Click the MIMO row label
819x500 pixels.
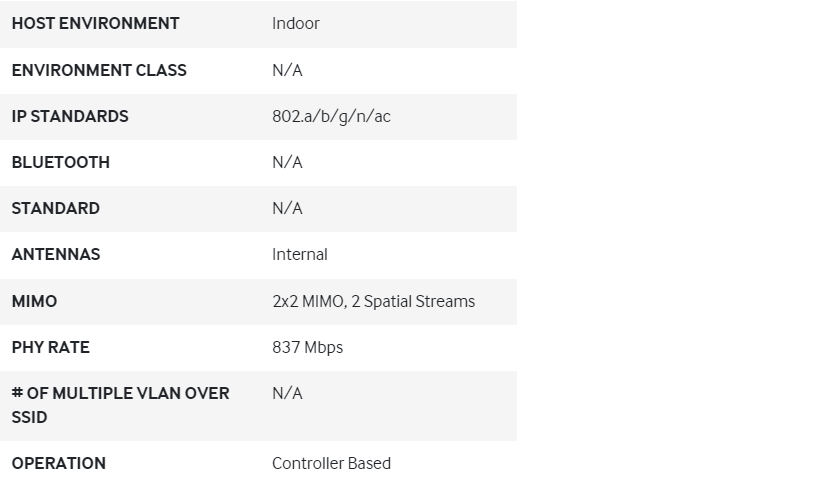coord(34,301)
